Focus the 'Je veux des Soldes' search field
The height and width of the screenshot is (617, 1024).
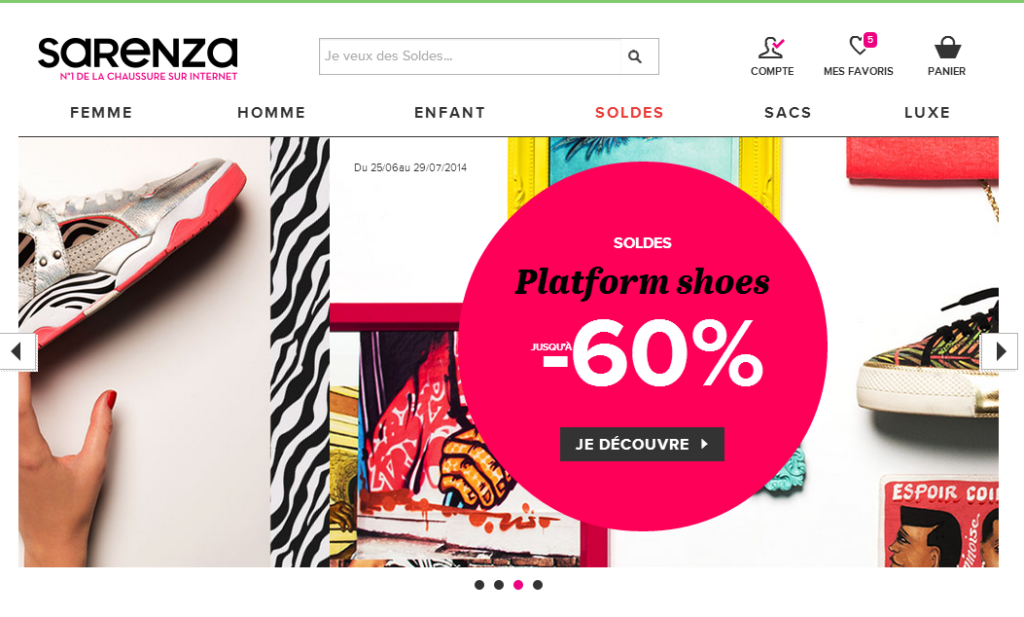click(x=470, y=57)
